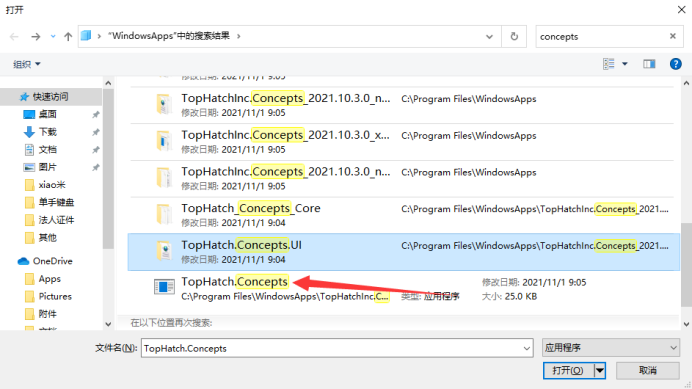Screen dimensions: 692x389
Task: Open the 组织 menu
Action: coord(27,64)
